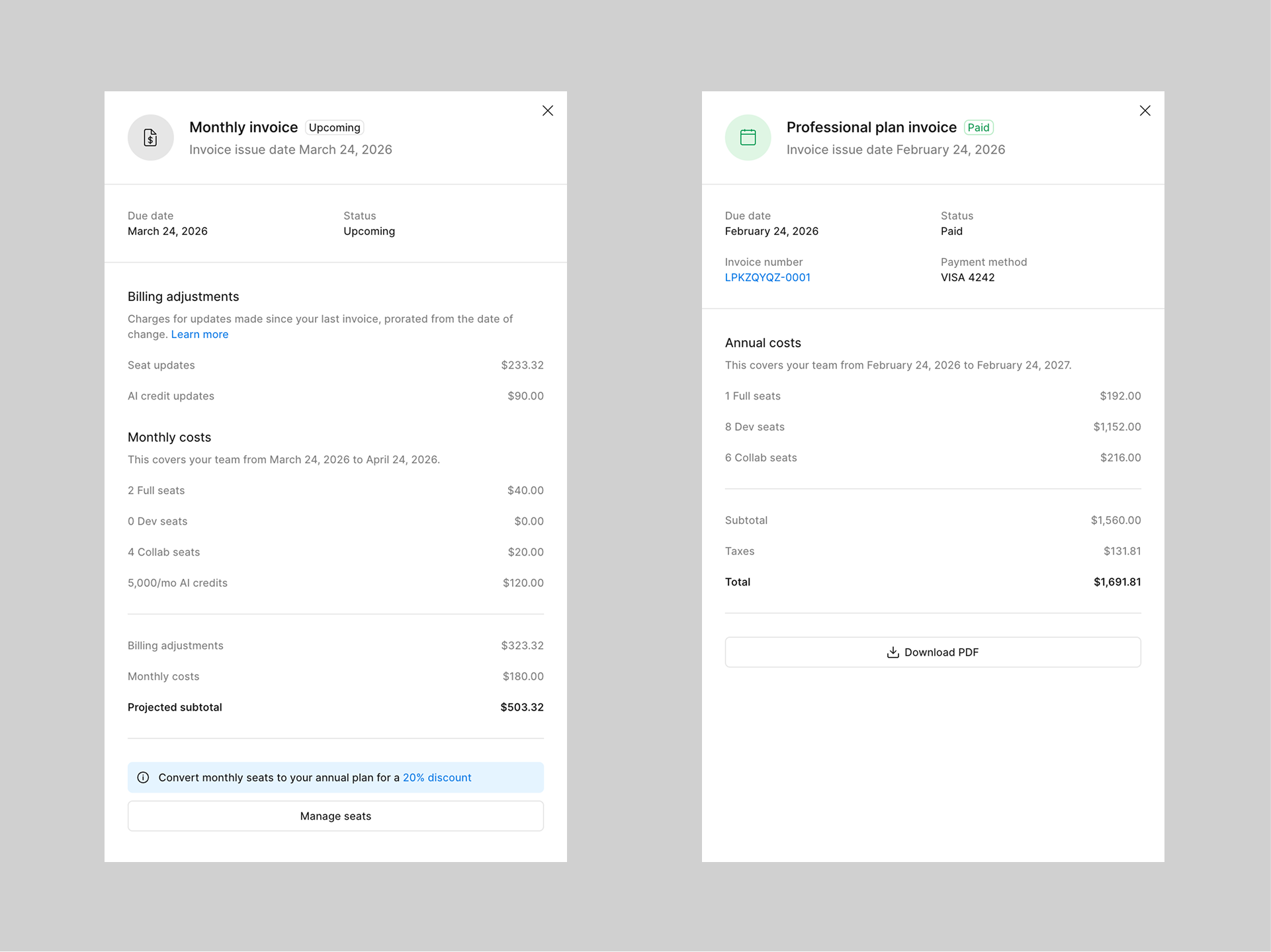Close the Monthly invoice dialog
Viewport: 1271px width, 952px height.
(547, 110)
